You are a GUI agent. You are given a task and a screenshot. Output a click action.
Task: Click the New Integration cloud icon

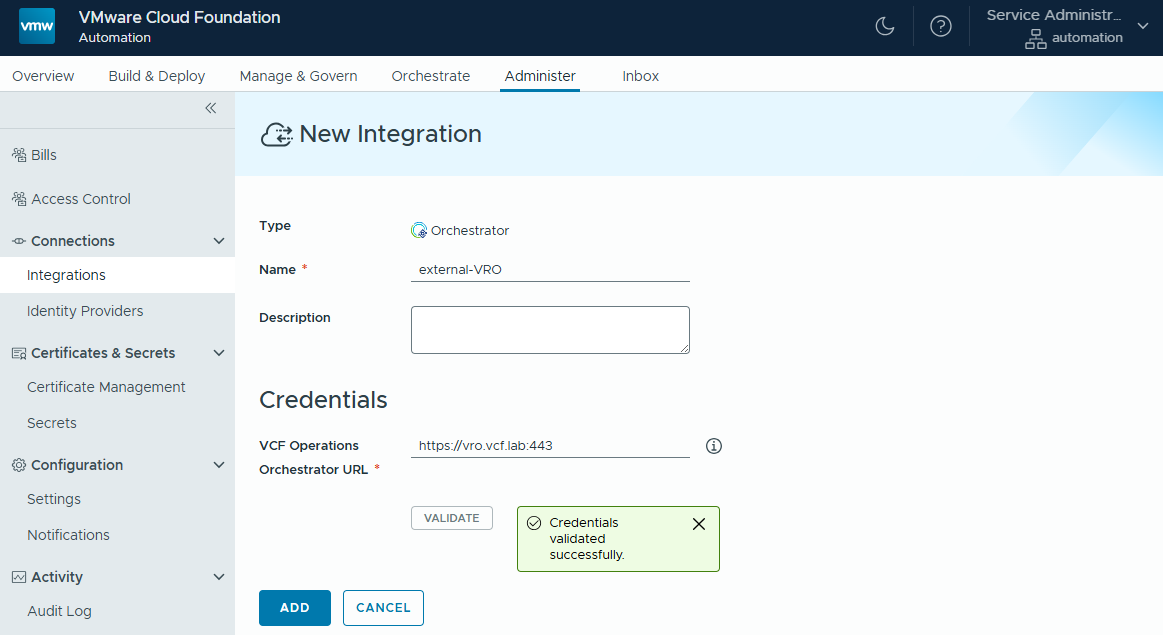[x=277, y=134]
